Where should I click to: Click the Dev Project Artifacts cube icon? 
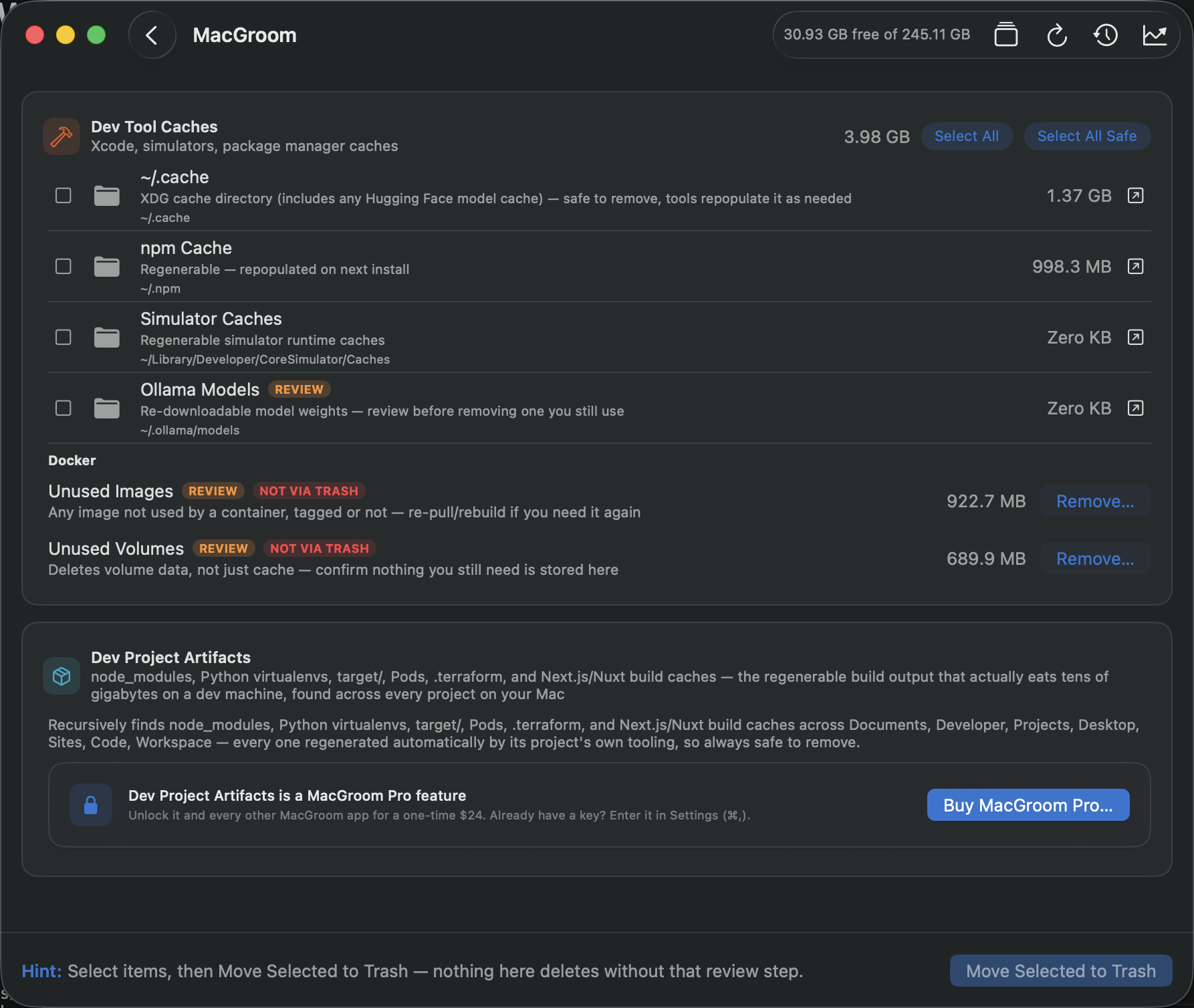click(x=62, y=676)
